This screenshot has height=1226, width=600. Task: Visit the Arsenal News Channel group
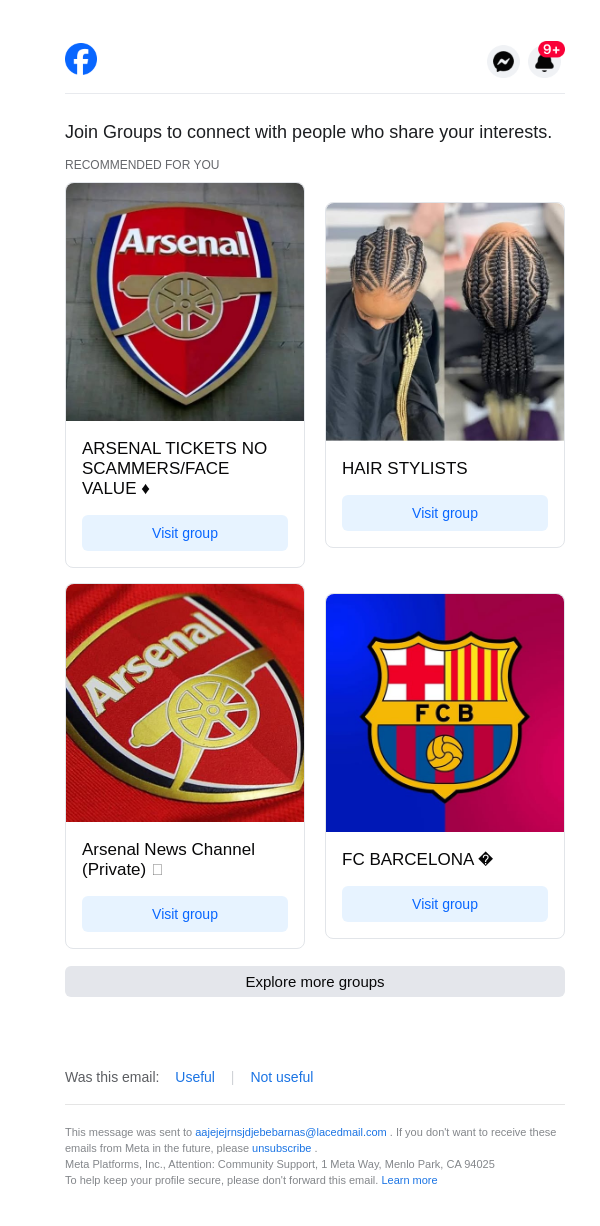tap(185, 914)
